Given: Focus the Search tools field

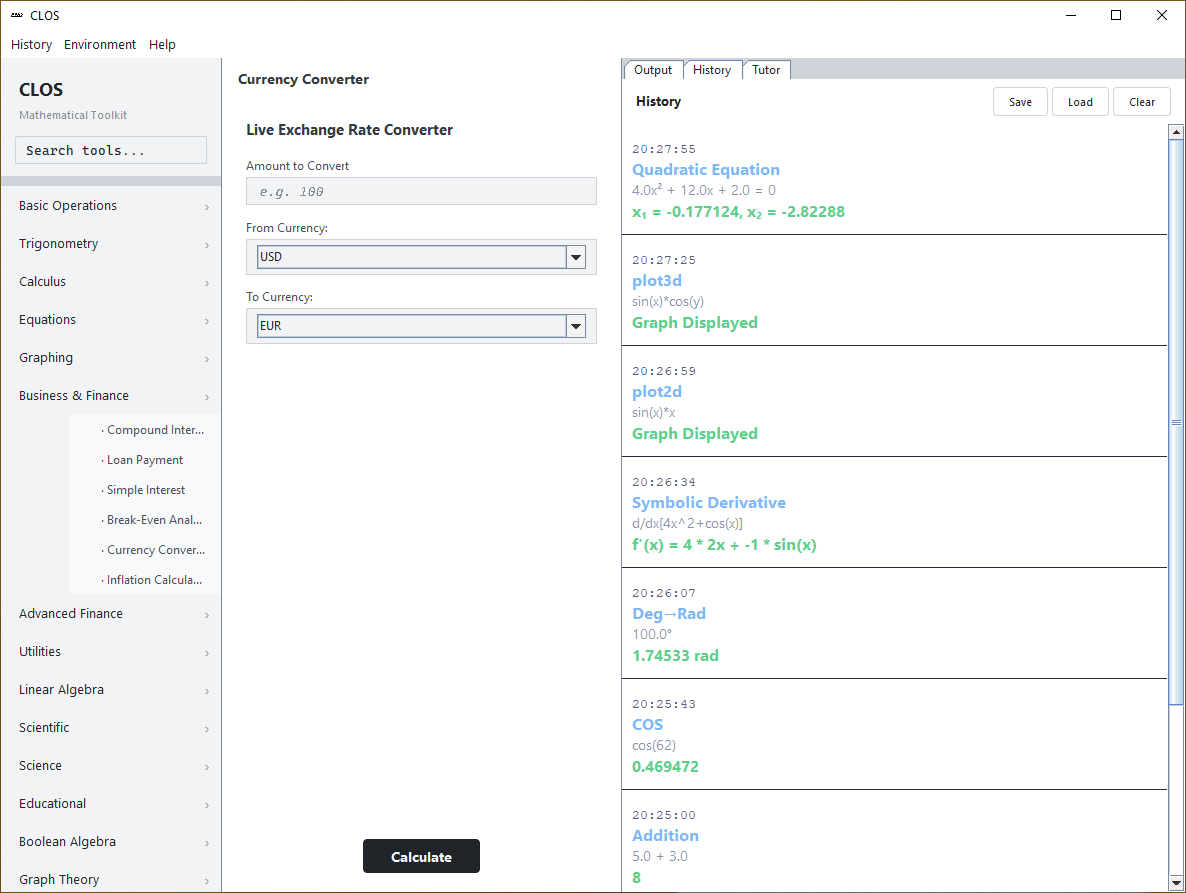Looking at the screenshot, I should point(111,150).
